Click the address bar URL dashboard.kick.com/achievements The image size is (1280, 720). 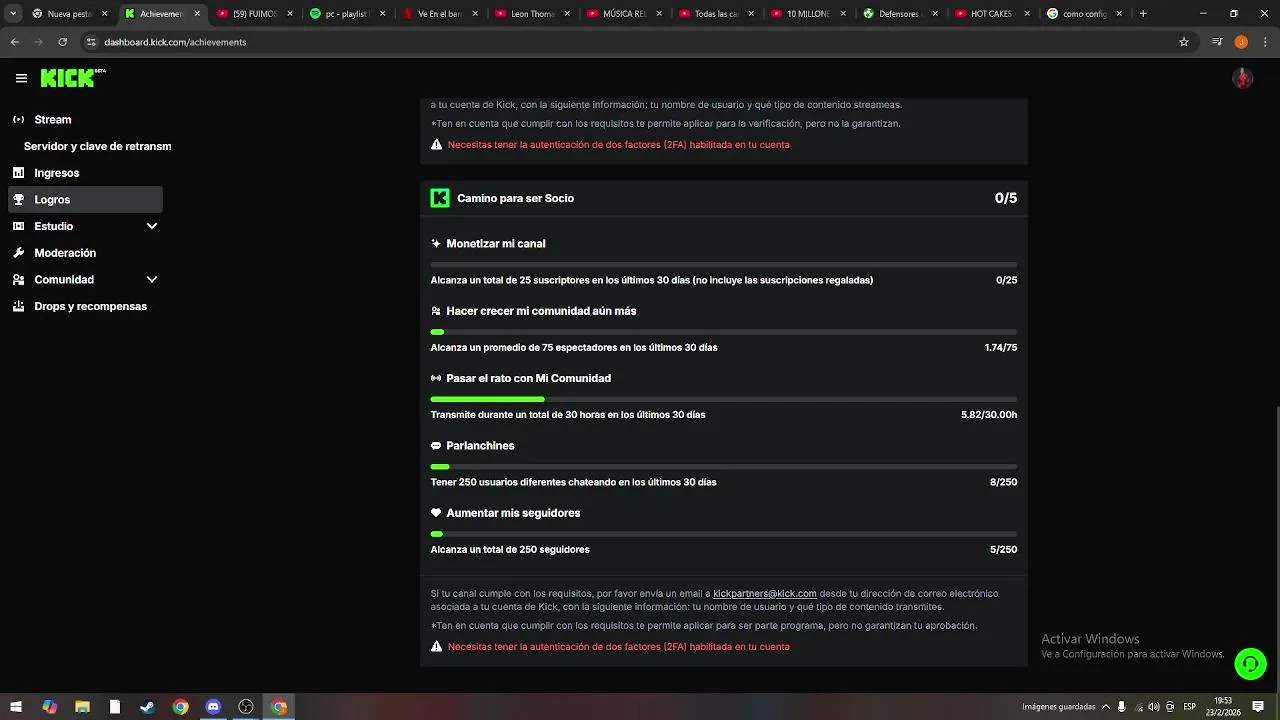coord(175,42)
